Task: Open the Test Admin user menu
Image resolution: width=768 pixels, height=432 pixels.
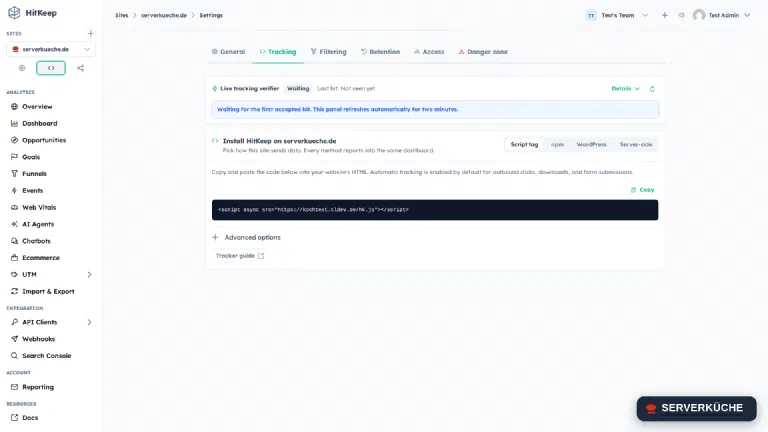Action: (x=721, y=15)
